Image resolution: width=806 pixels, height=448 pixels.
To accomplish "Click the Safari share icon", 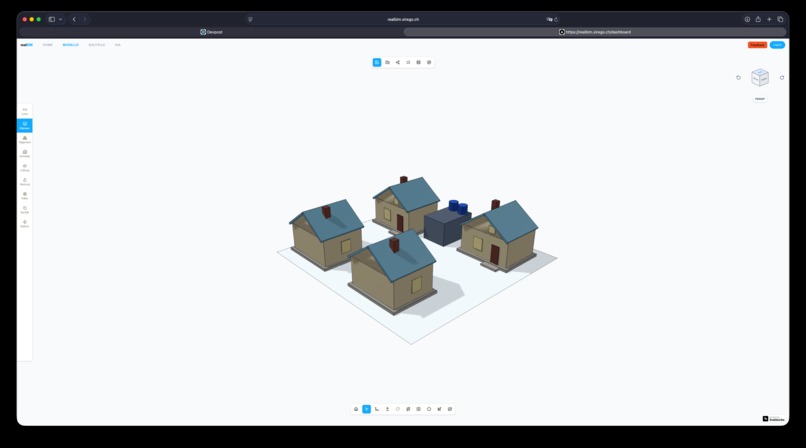I will [x=758, y=20].
